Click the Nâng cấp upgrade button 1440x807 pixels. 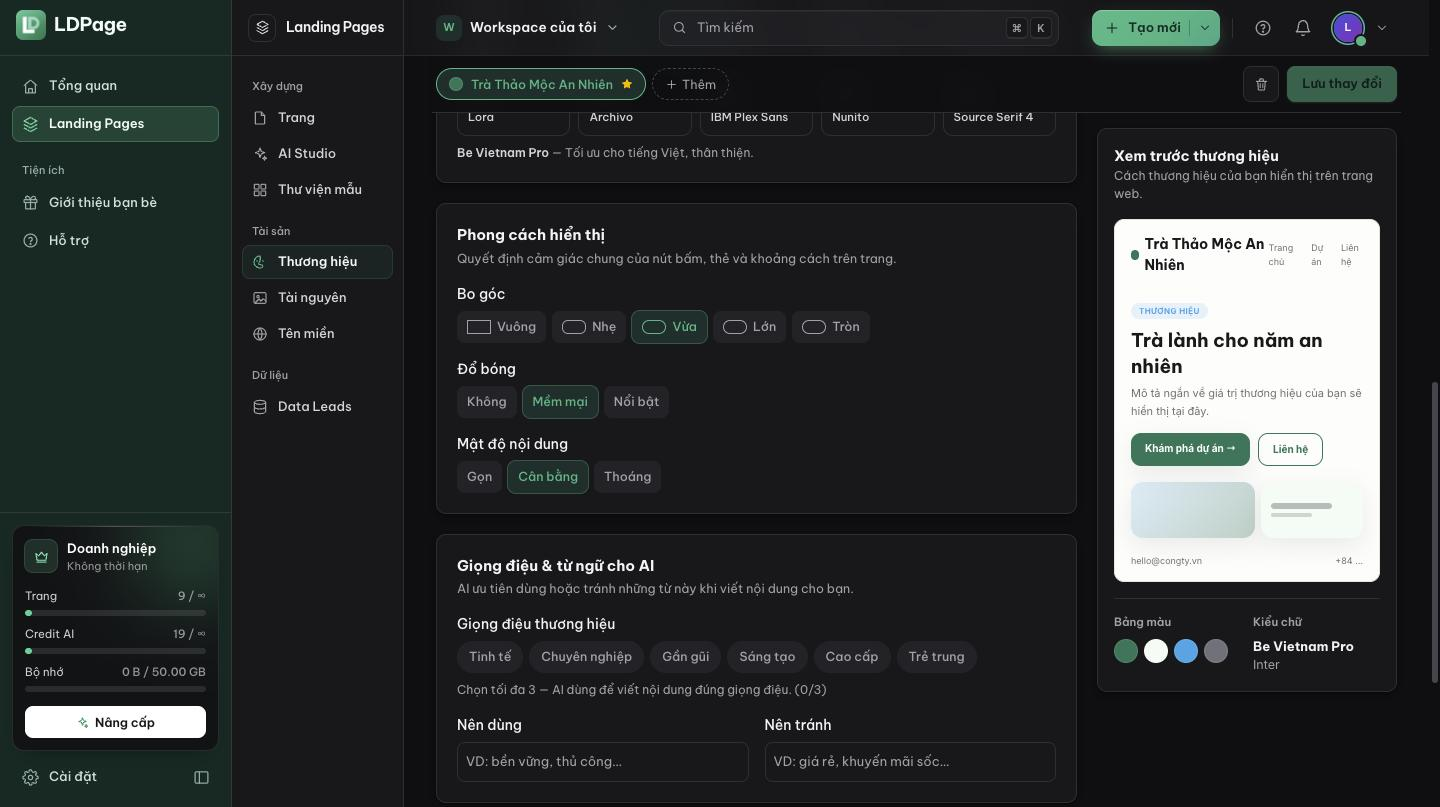click(x=115, y=722)
